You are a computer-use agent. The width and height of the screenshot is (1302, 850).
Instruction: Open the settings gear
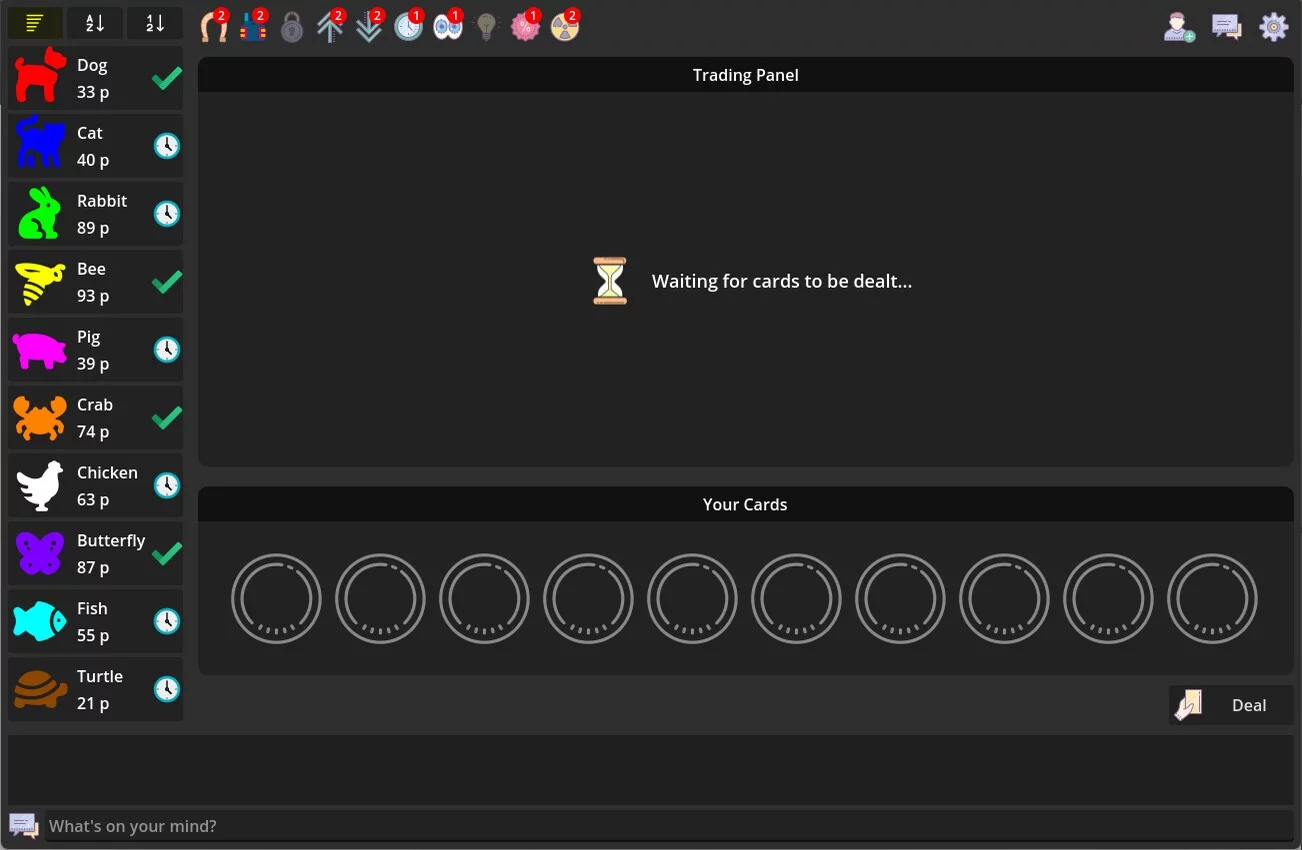point(1273,27)
